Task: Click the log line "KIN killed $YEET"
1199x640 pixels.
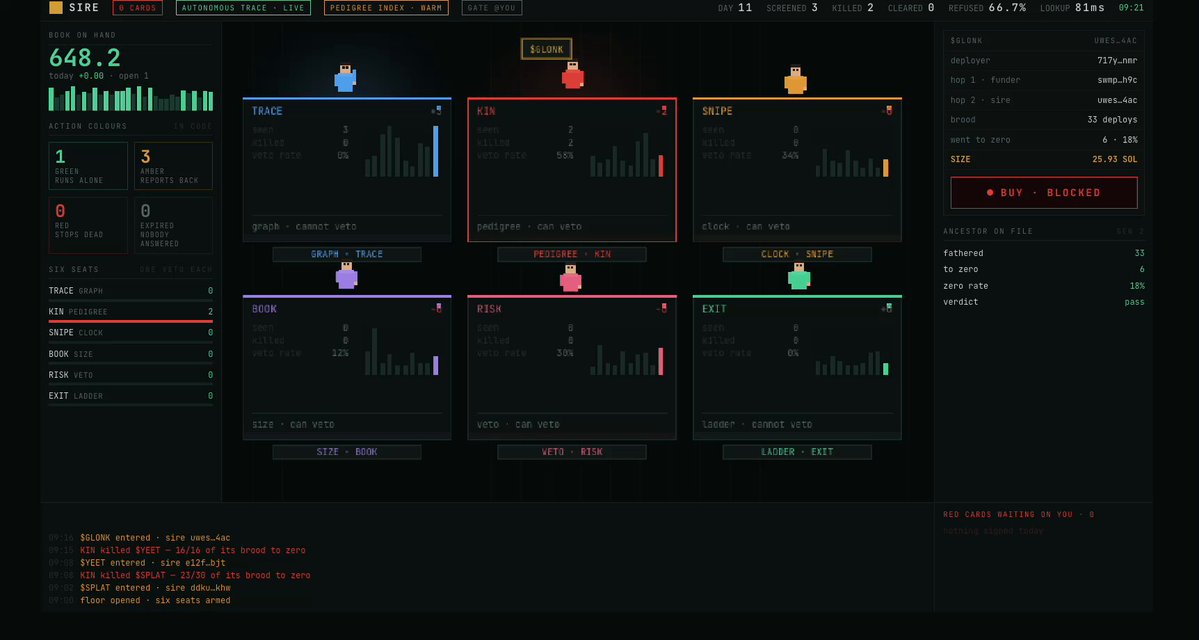Action: point(193,551)
